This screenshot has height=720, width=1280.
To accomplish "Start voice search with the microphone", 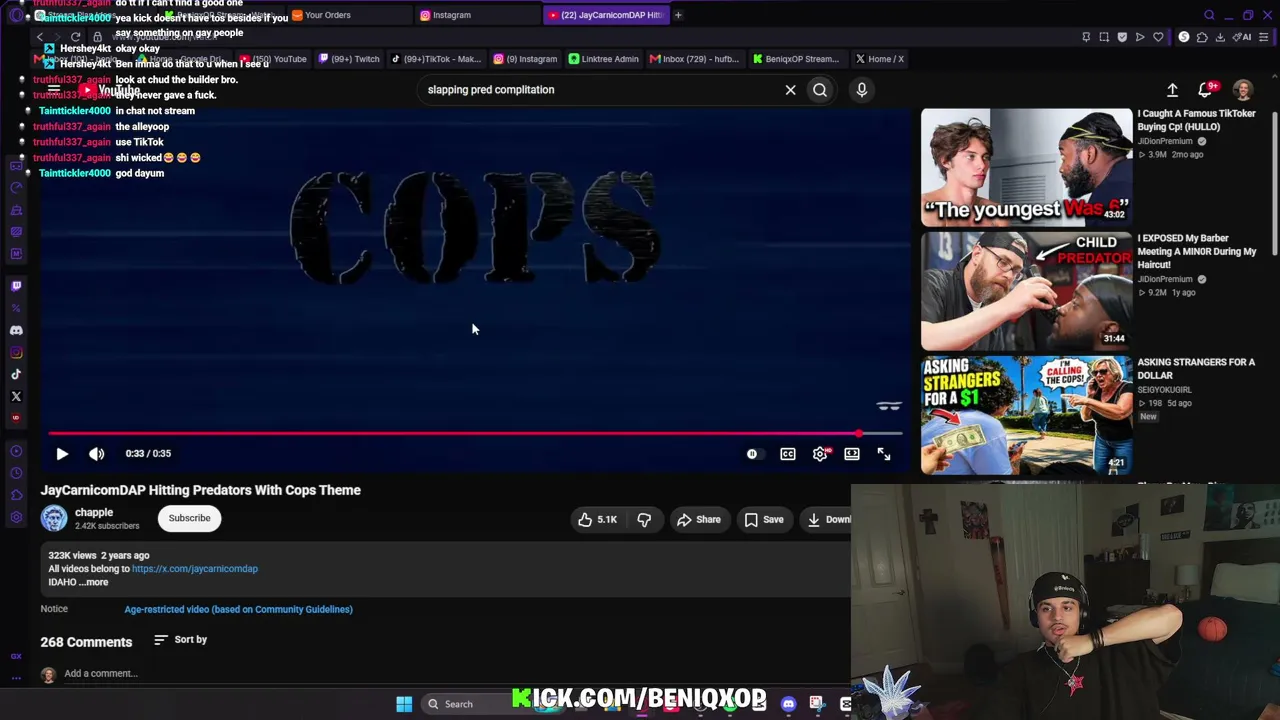I will click(862, 90).
